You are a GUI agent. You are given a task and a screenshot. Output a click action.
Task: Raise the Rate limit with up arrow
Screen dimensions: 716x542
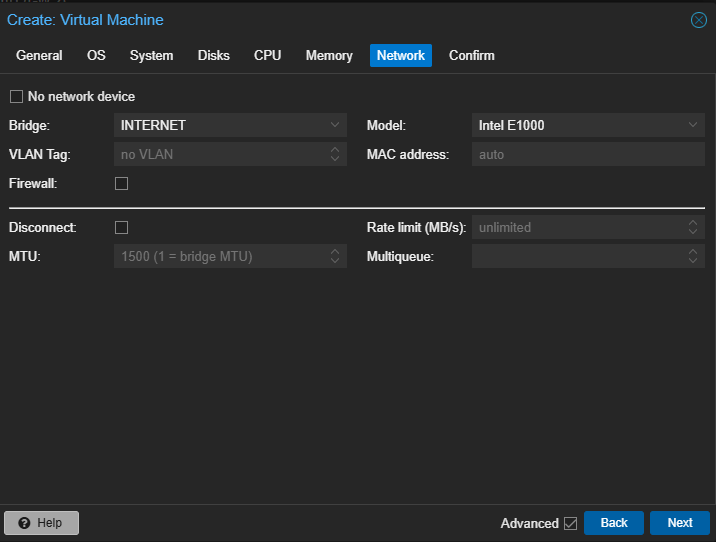coord(693,223)
